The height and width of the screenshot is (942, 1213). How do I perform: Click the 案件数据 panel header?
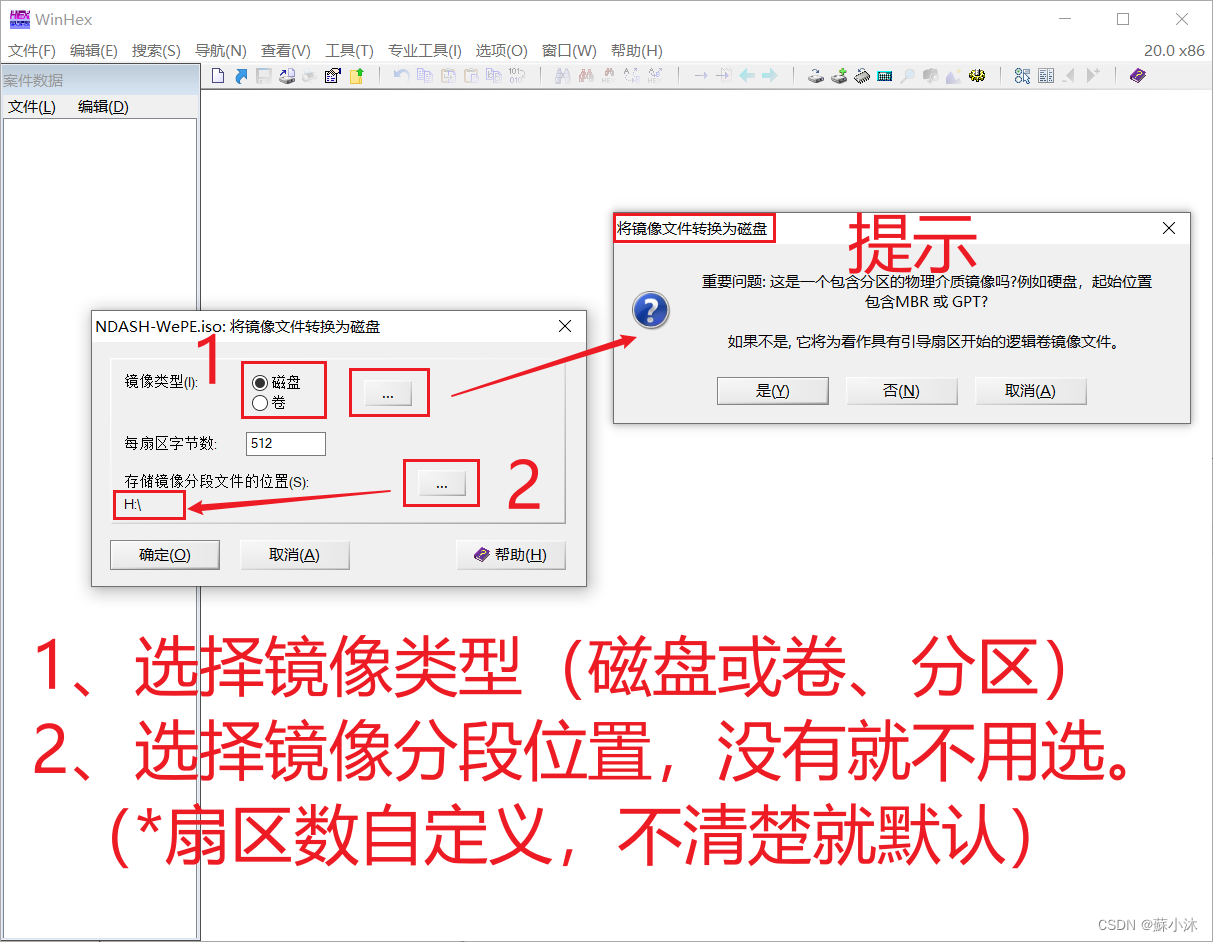pos(99,81)
